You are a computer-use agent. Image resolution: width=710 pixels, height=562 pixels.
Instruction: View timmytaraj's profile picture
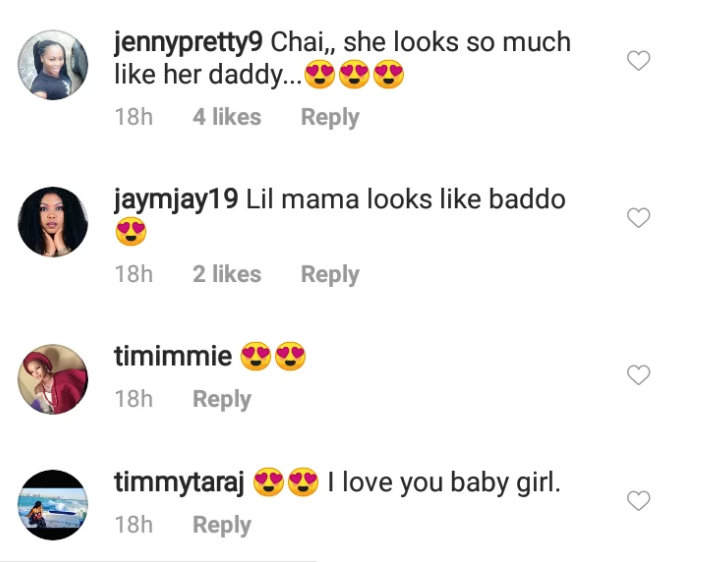click(54, 504)
